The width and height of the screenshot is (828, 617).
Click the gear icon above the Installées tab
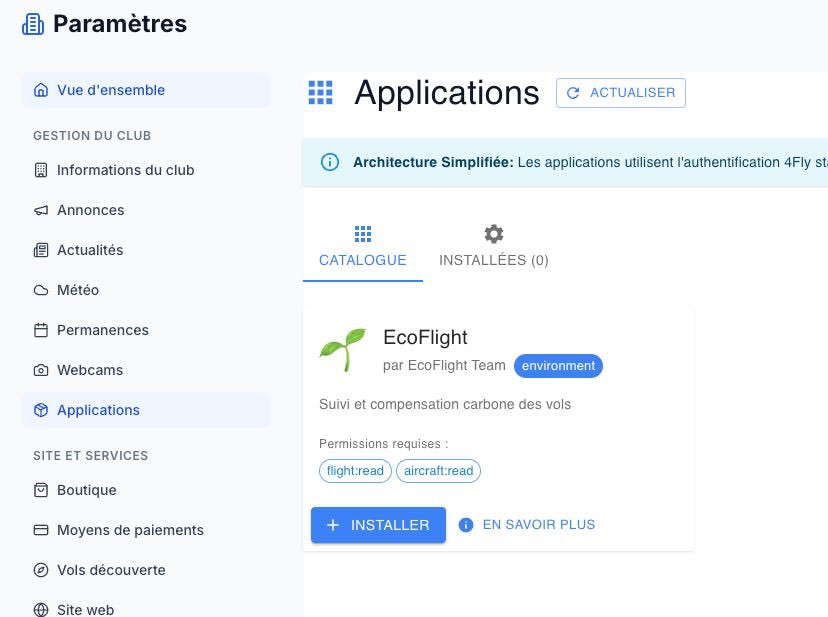493,233
